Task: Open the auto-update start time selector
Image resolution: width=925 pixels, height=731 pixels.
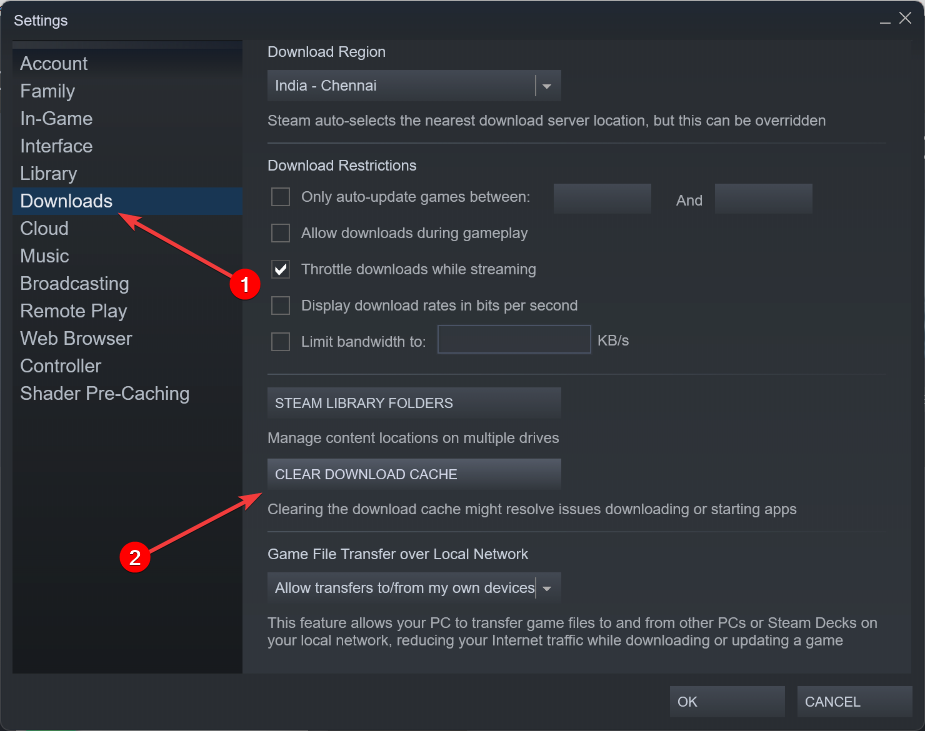Action: coord(602,198)
